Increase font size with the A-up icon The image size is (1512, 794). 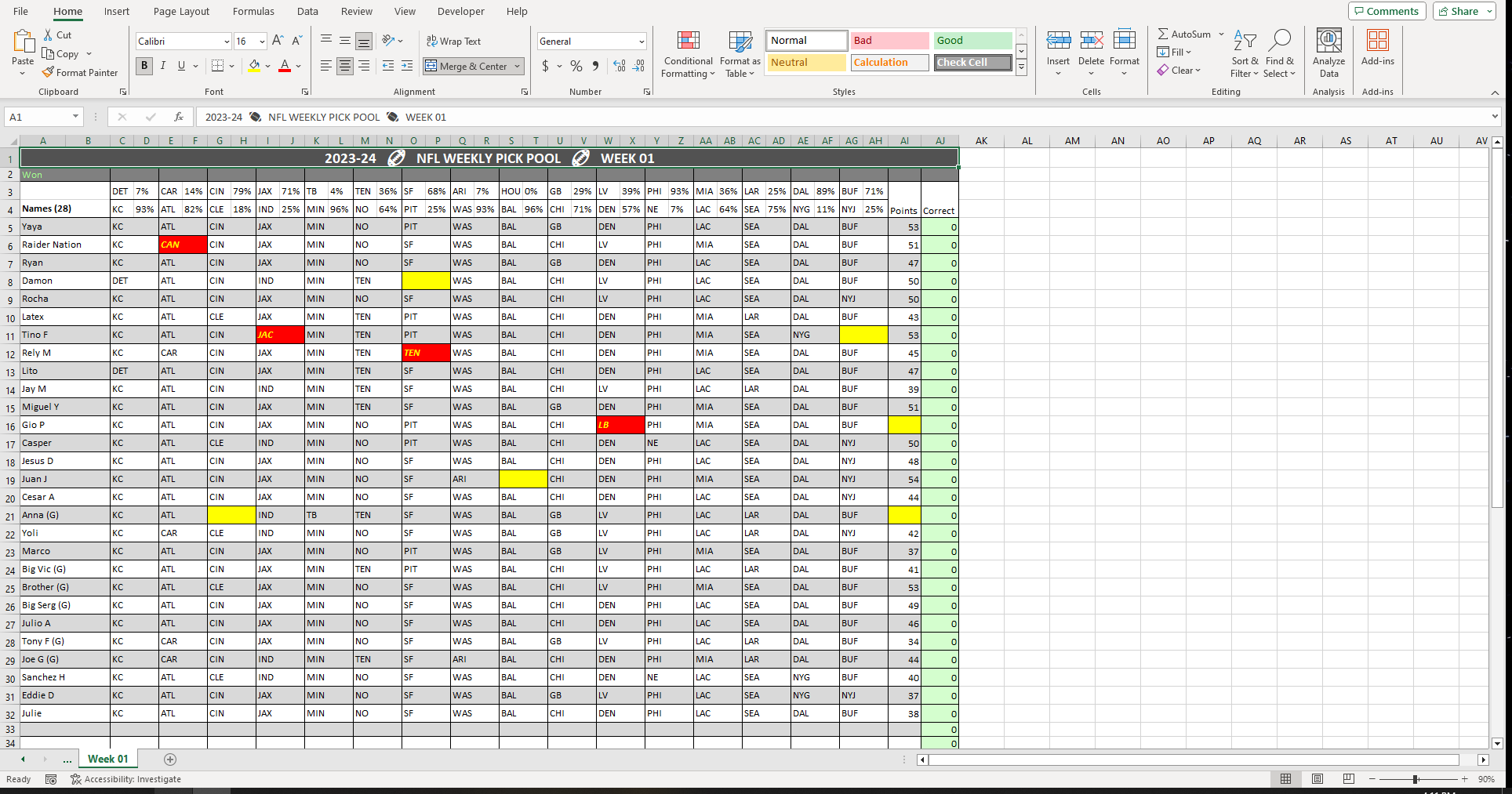point(278,41)
